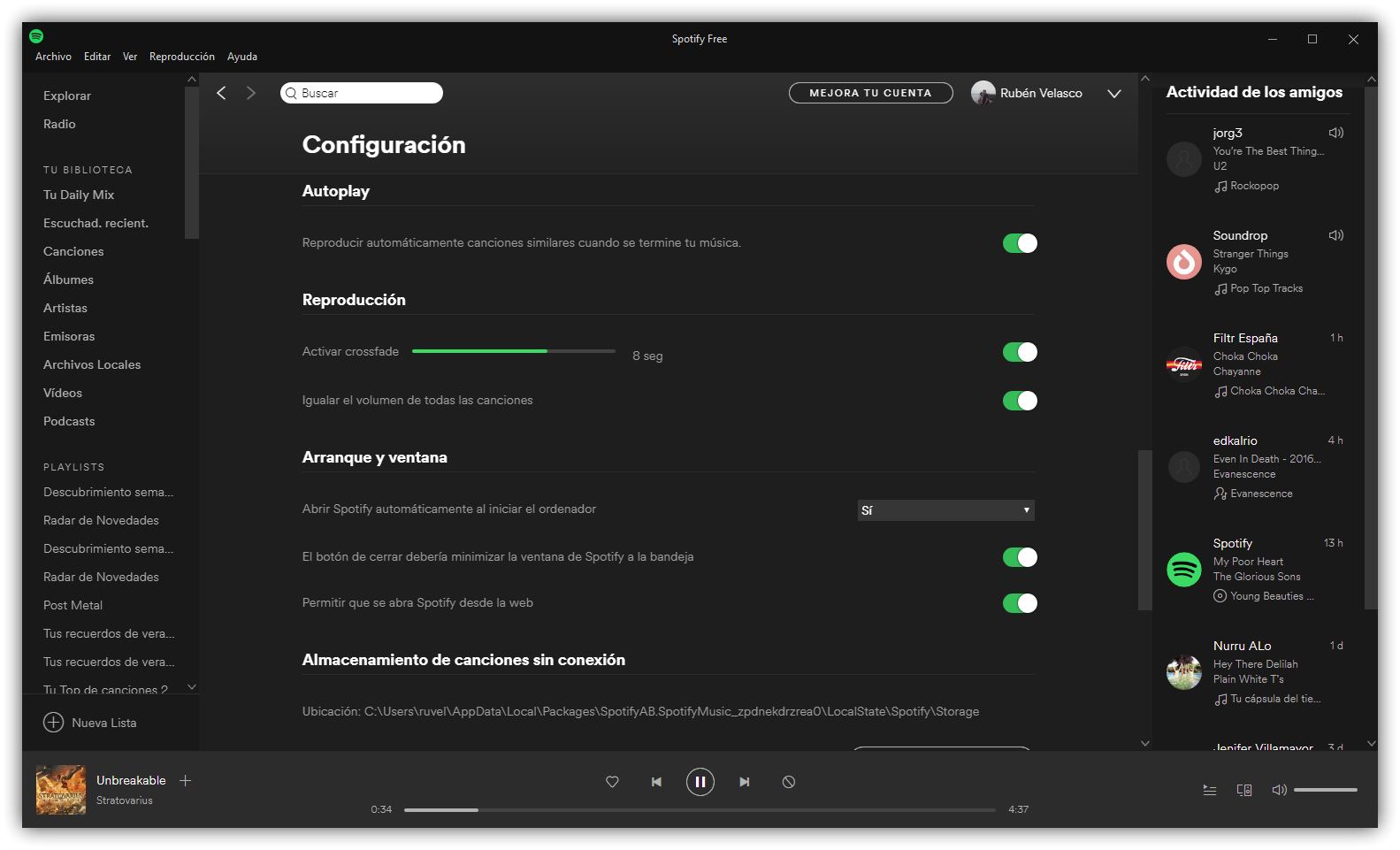Open the Editar menu
Screen dimensions: 1400x850
click(97, 57)
